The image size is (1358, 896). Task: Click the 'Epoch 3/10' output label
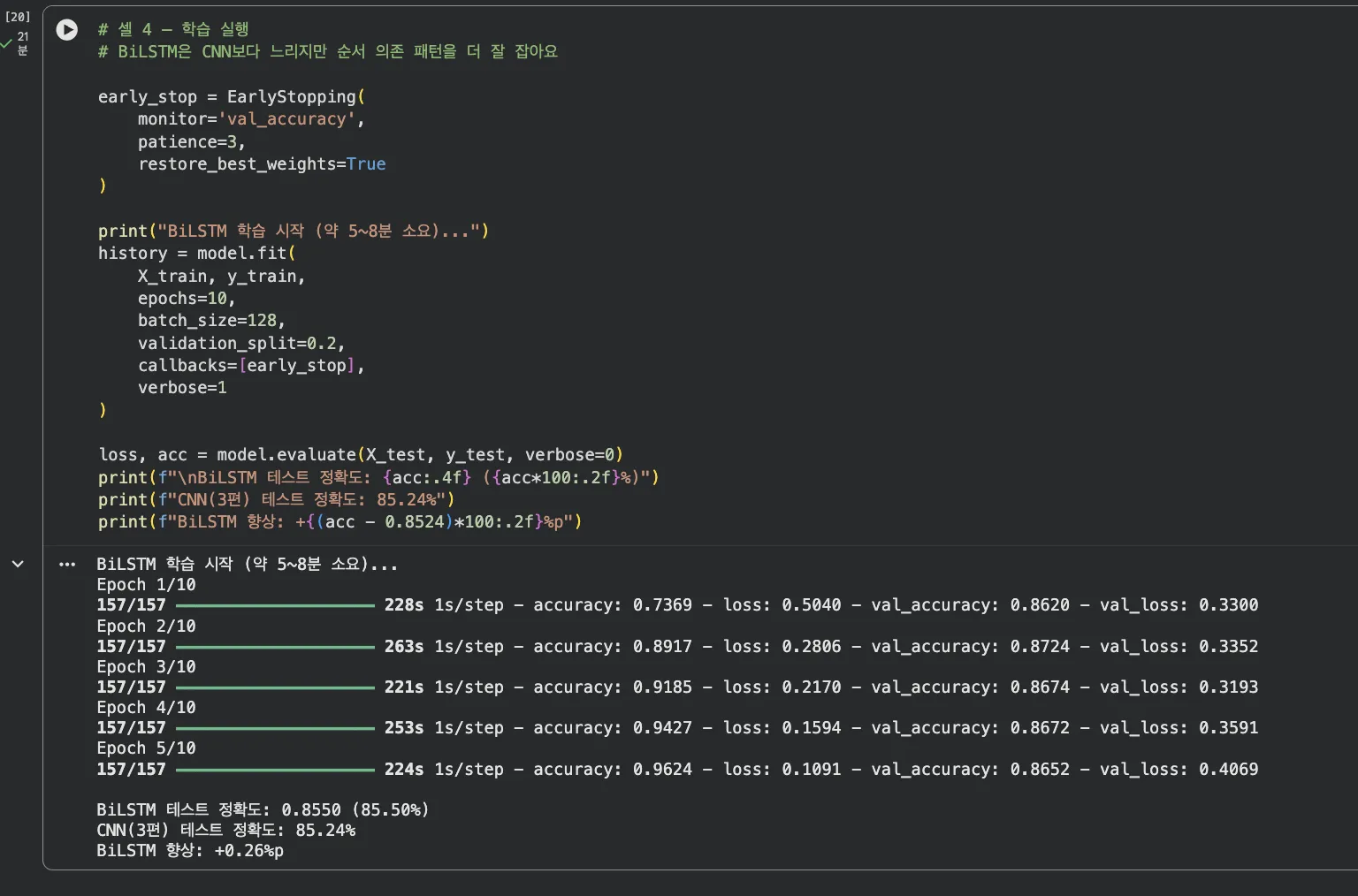pos(146,666)
